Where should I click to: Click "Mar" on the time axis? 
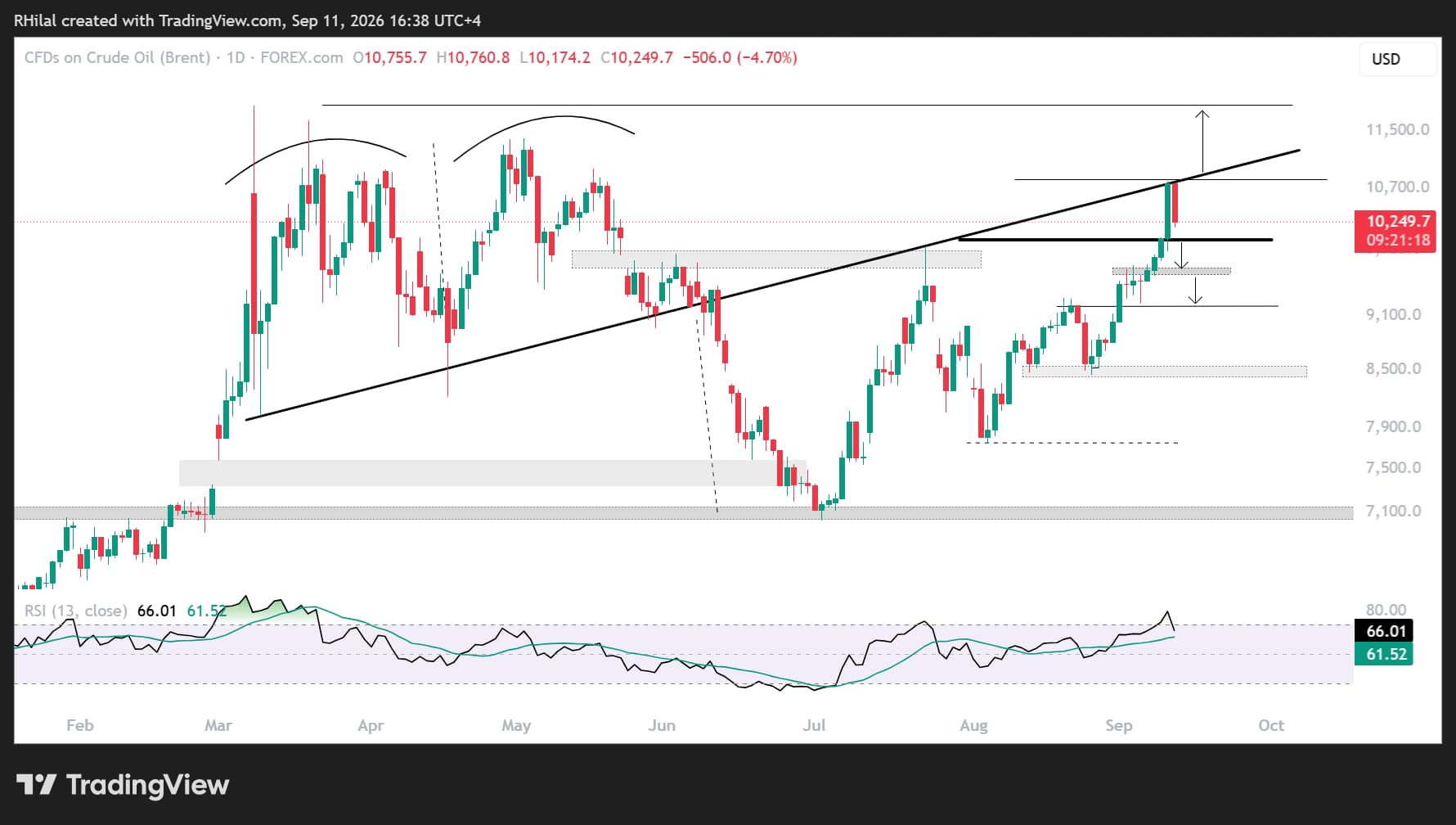218,725
